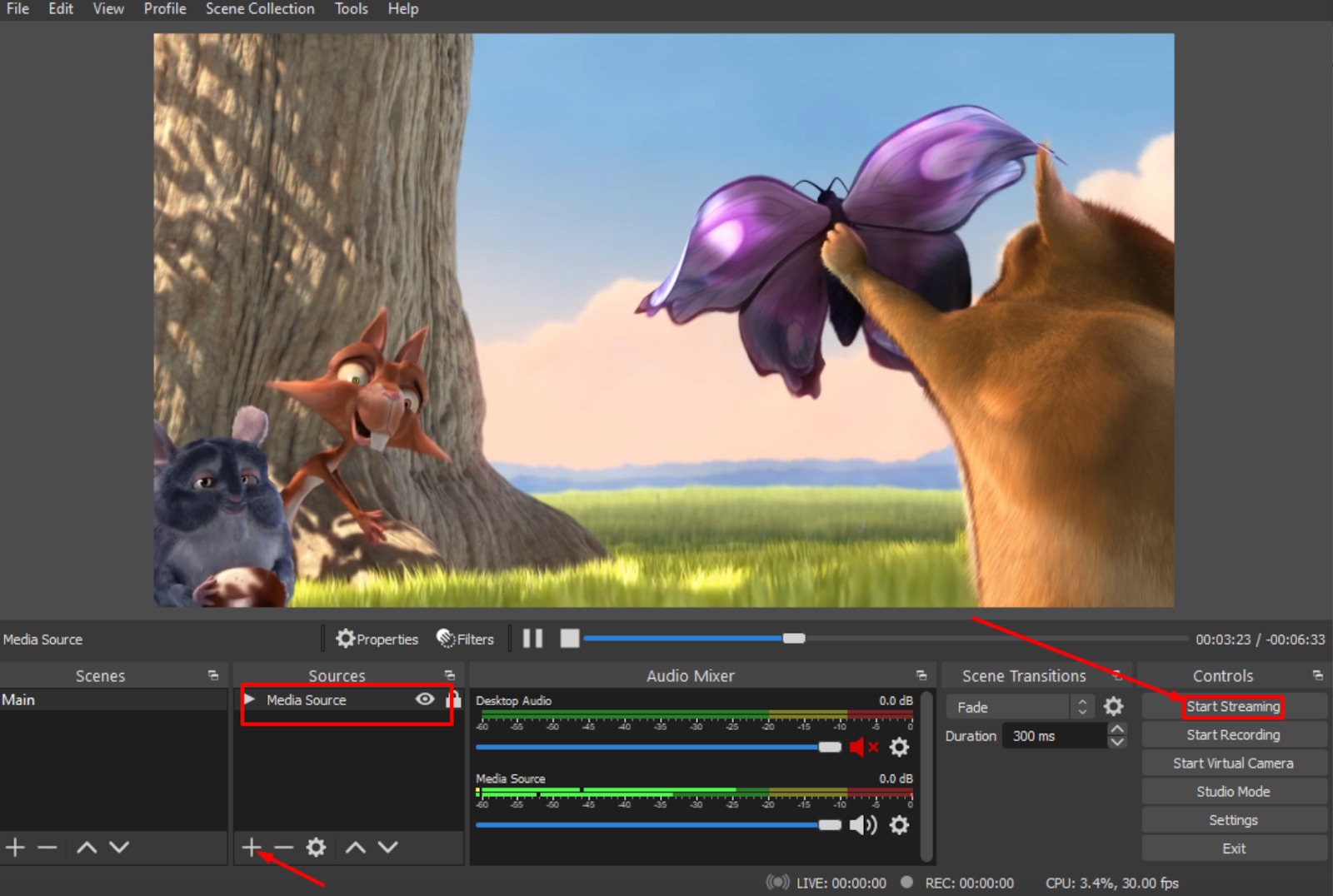Click Start Virtual Camera

[x=1234, y=763]
